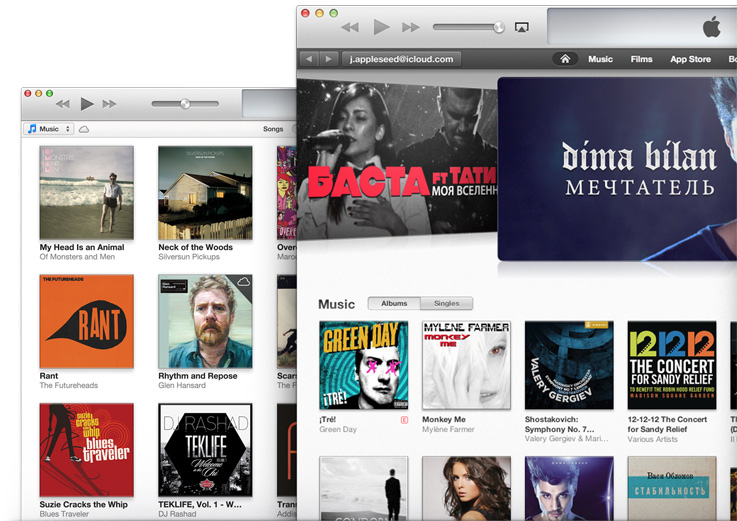Open the Баста ft Тати banner
The width and height of the screenshot is (737, 521).
click(397, 160)
